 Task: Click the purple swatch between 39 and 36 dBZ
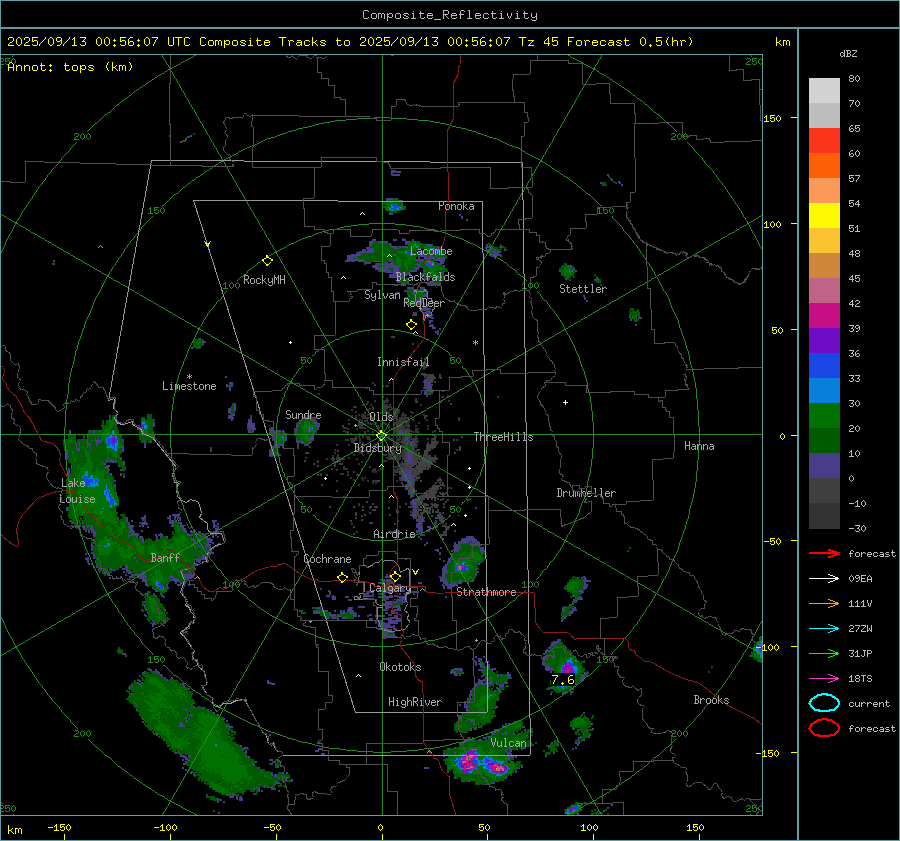(x=824, y=340)
